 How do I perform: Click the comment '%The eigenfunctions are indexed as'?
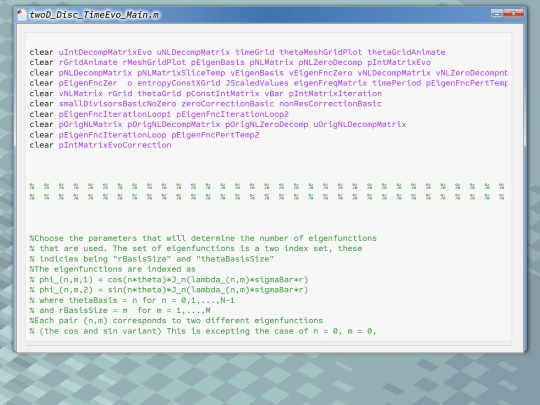112,269
